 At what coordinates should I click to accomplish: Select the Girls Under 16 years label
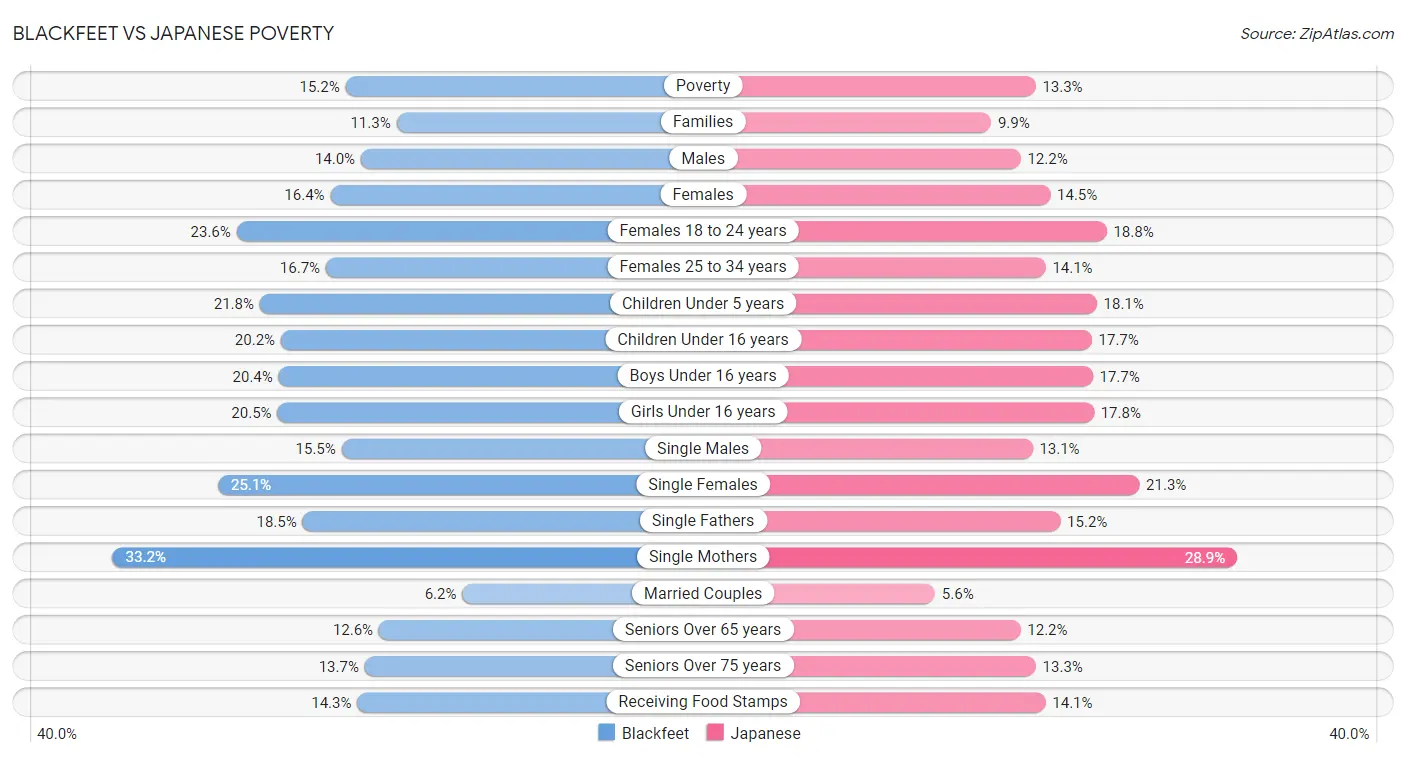tap(703, 412)
